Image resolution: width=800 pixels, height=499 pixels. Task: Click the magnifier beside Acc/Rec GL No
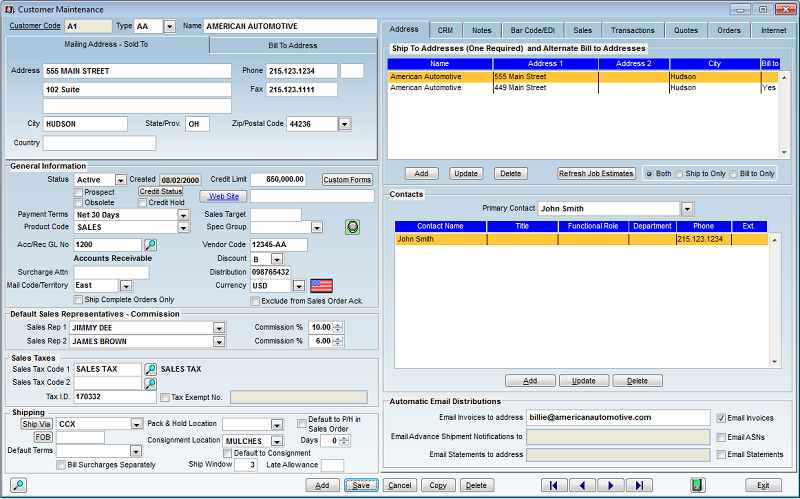click(x=151, y=244)
